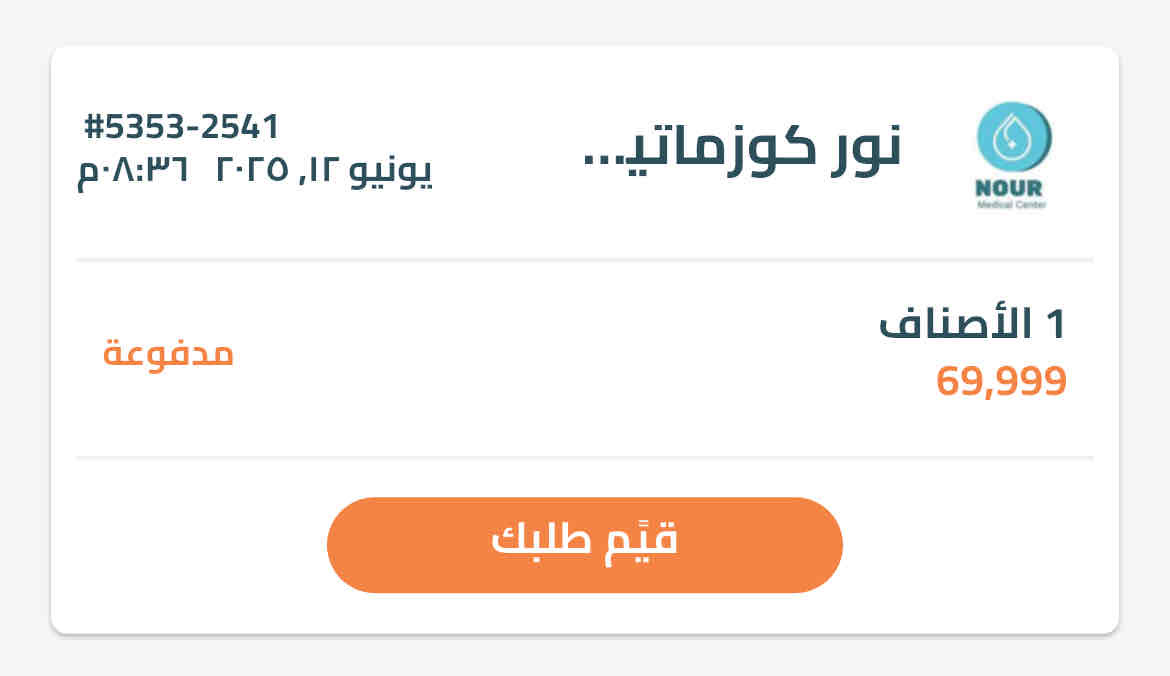The image size is (1170, 676).
Task: Click the text قيّم inside the rate button
Action: (x=645, y=541)
